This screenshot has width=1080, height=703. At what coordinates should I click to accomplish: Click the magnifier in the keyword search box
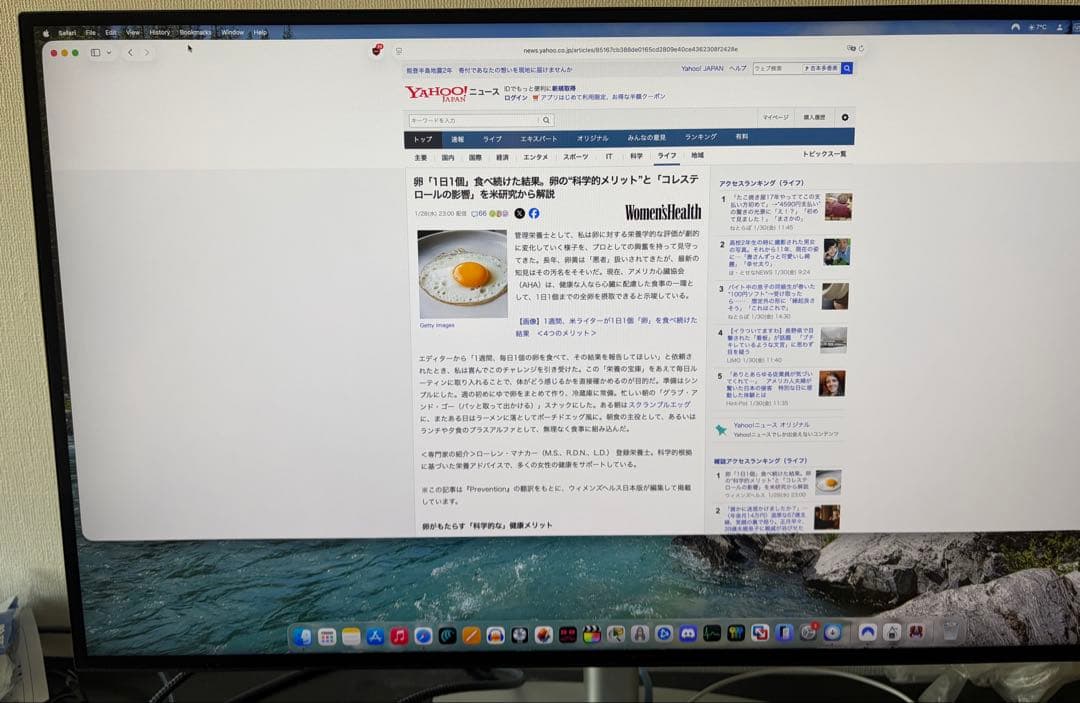pyautogui.click(x=546, y=118)
